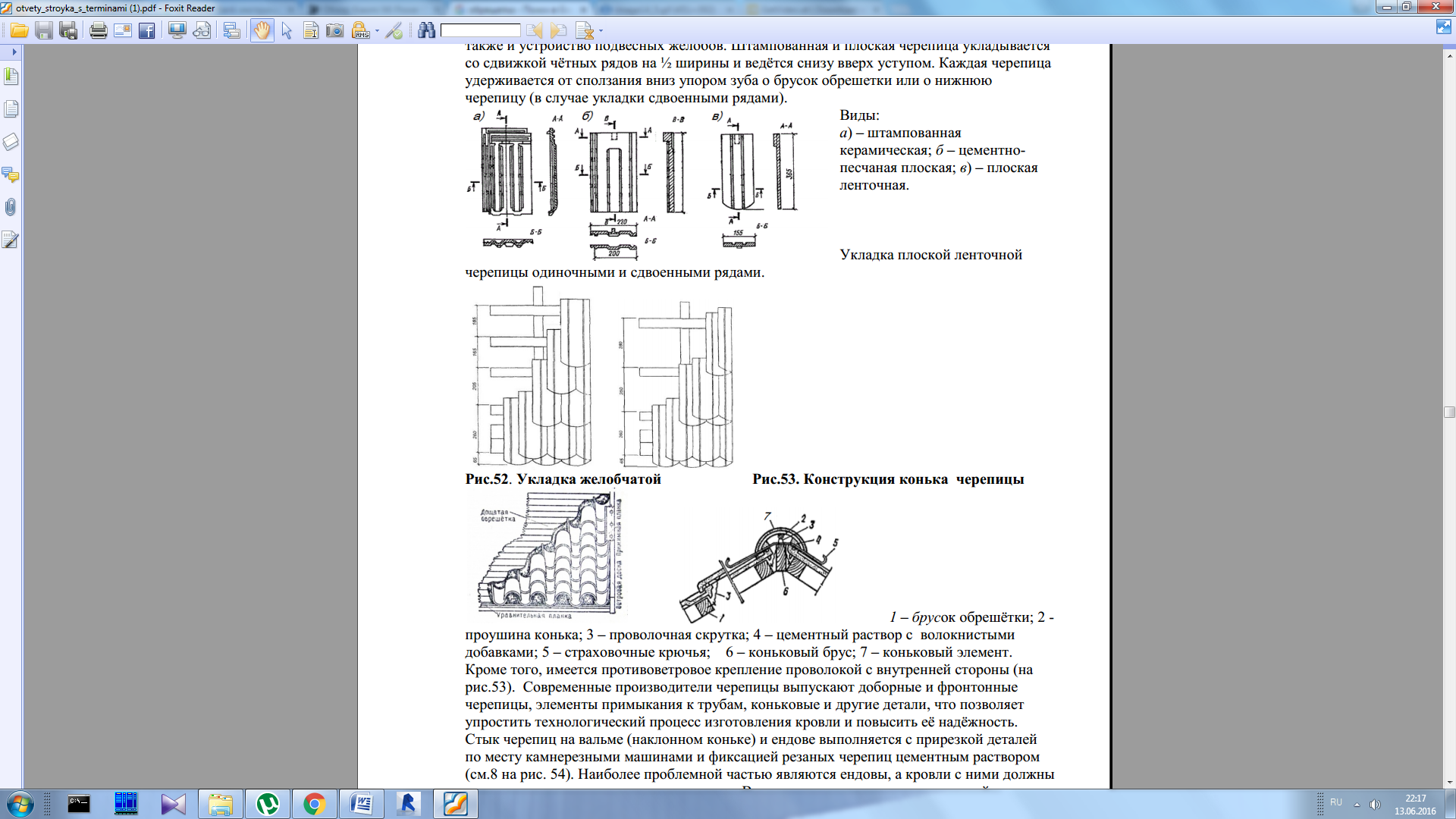Click the binoculars Find icon

(426, 30)
